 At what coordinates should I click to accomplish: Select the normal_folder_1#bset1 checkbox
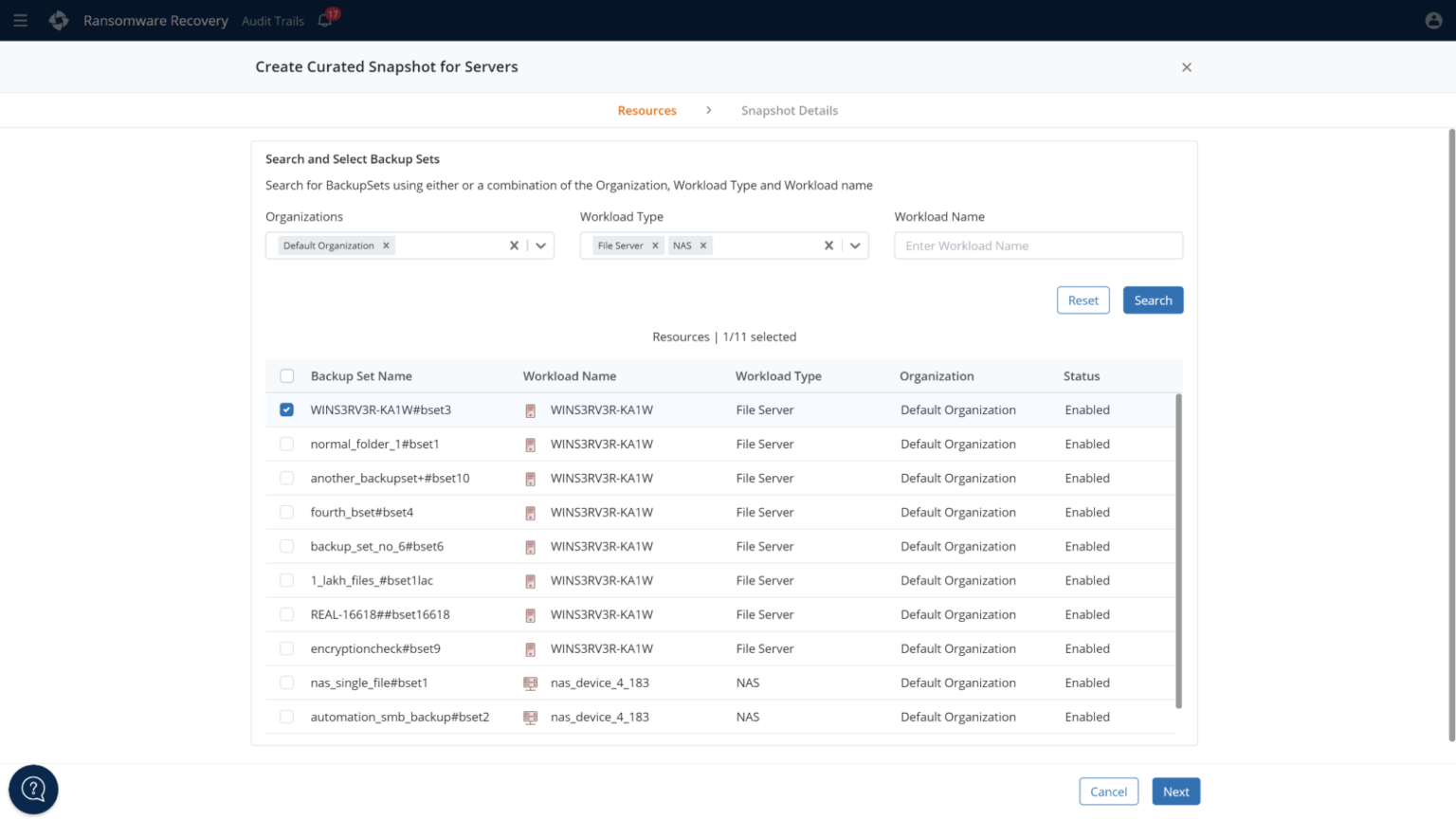(286, 445)
